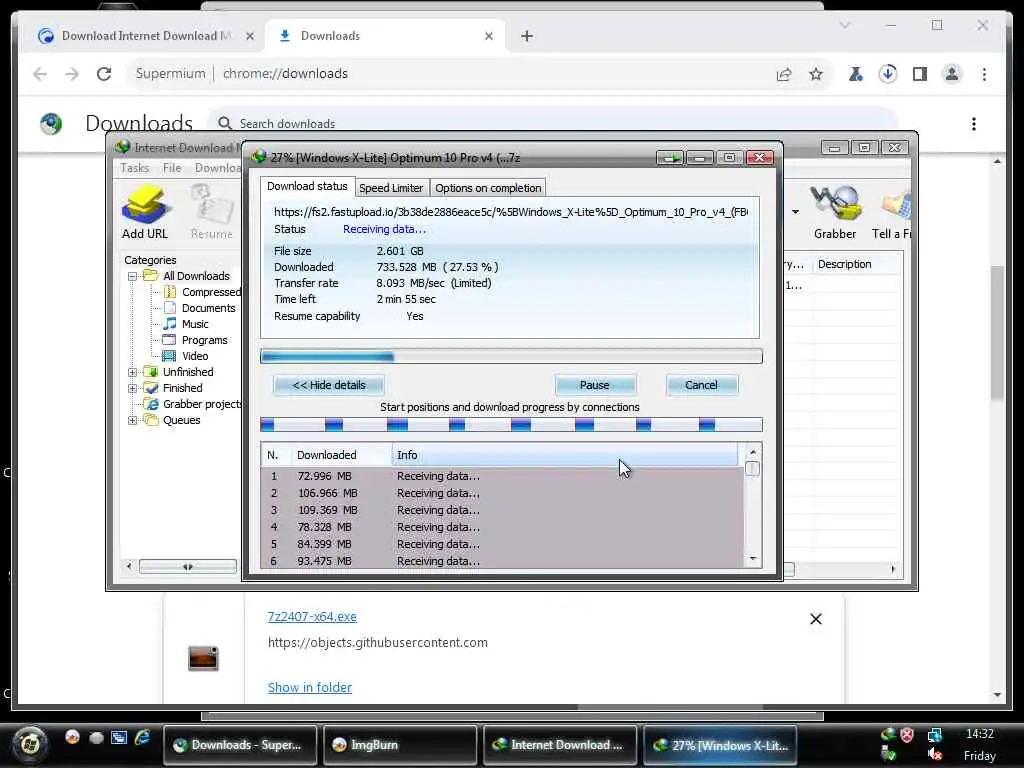
Task: Open the browser downloads toolbar icon
Action: (887, 74)
